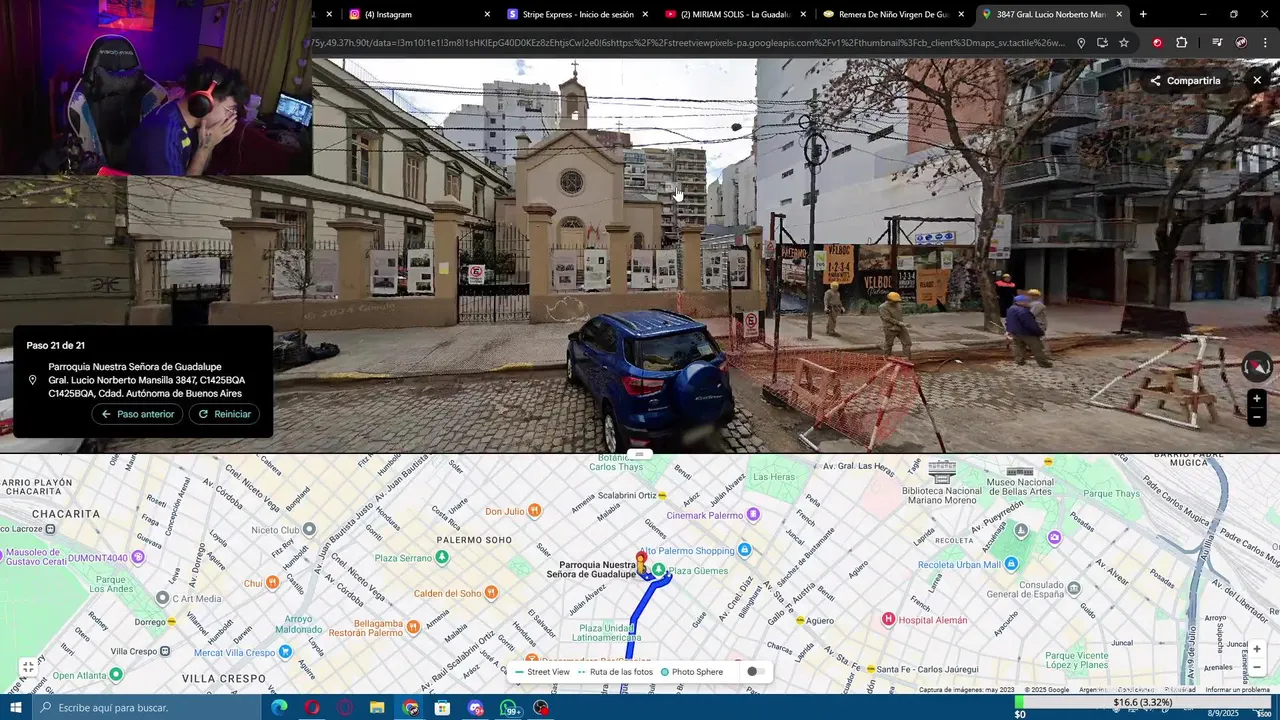Click the Alto Palermo Shopping map pin
This screenshot has width=1280, height=720.
pos(744,551)
